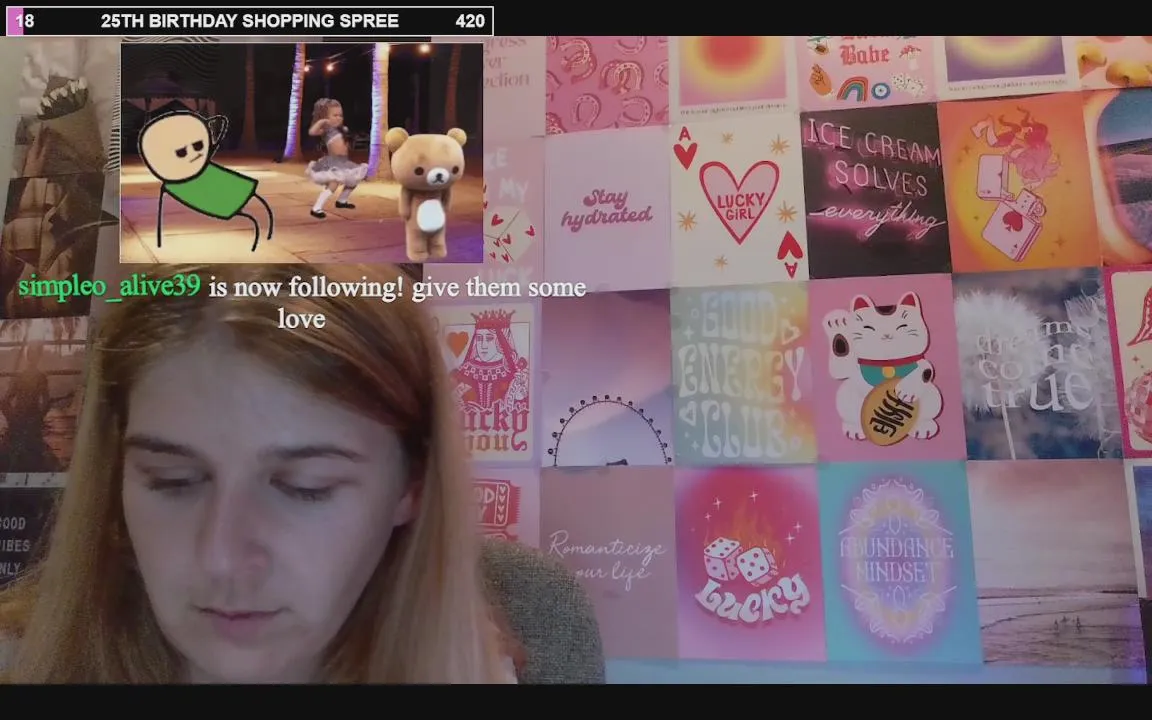Screen dimensions: 1152x720
Task: Select the username "simpleo_alive39" in the alert
Action: tap(109, 286)
